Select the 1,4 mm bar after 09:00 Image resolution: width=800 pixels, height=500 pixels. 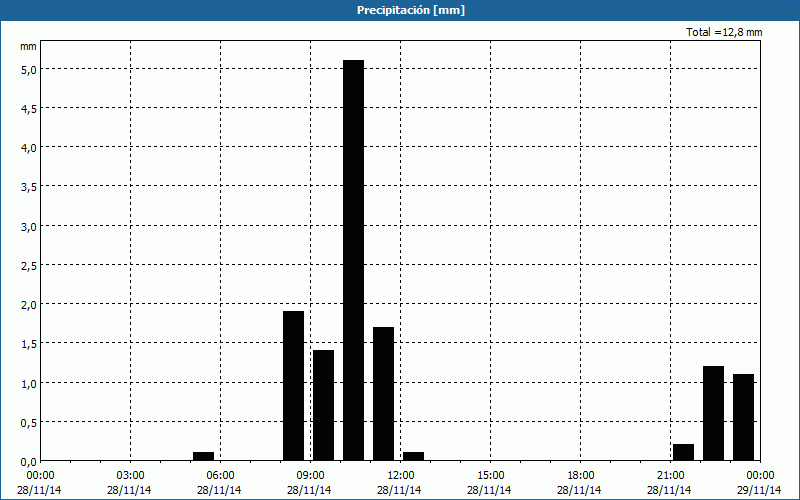[323, 405]
